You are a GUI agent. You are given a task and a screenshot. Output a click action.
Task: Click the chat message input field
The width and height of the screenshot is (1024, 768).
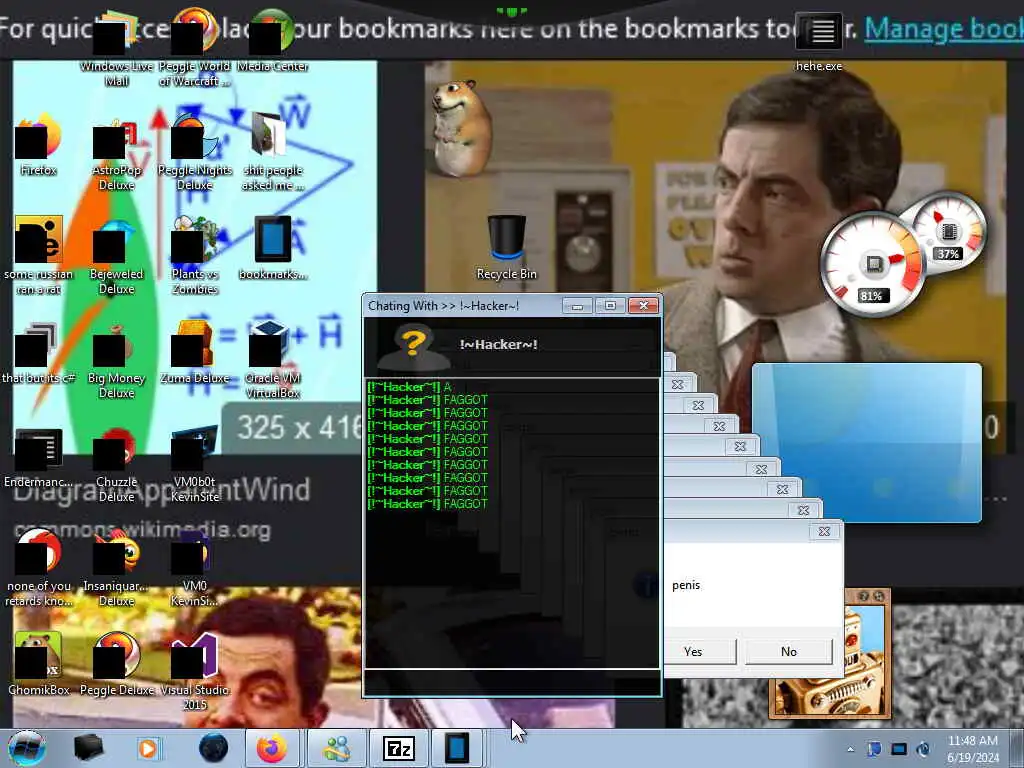pyautogui.click(x=511, y=682)
